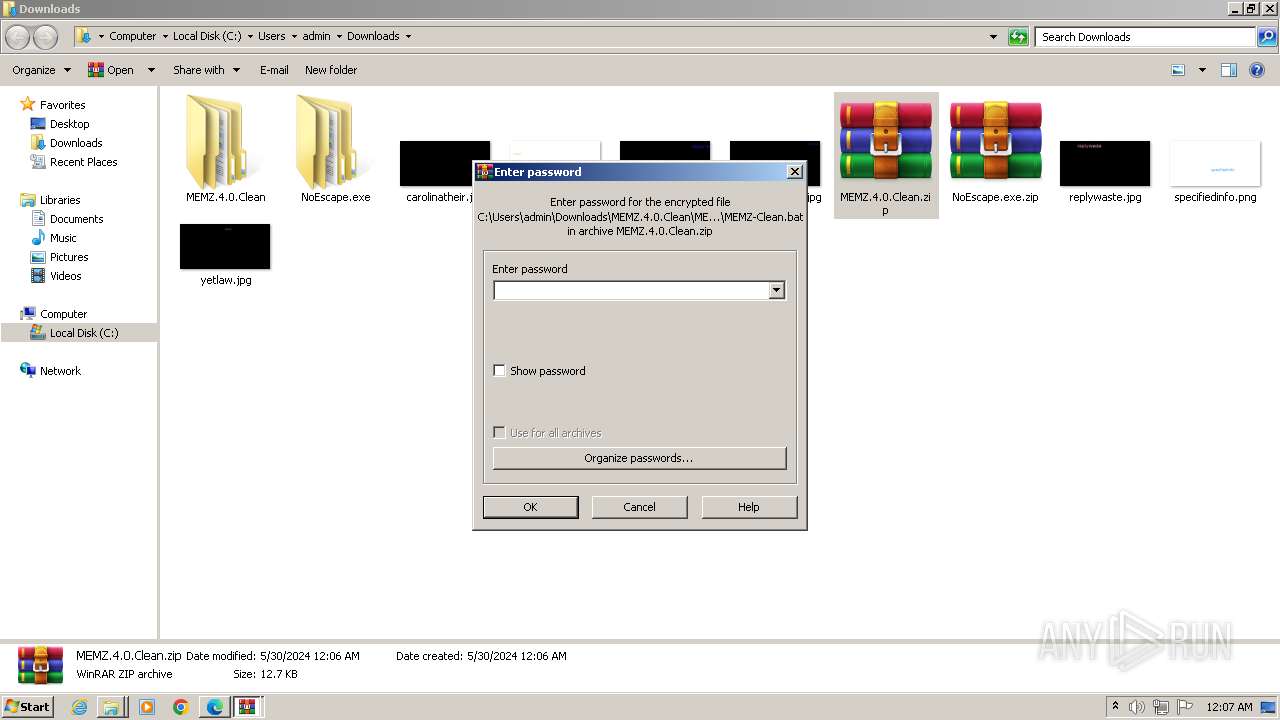Select Computer in the navigation pane

[x=63, y=314]
